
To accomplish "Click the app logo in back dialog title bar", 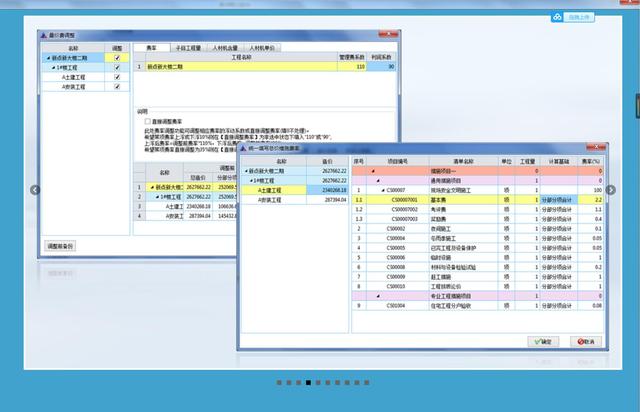I will click(44, 36).
